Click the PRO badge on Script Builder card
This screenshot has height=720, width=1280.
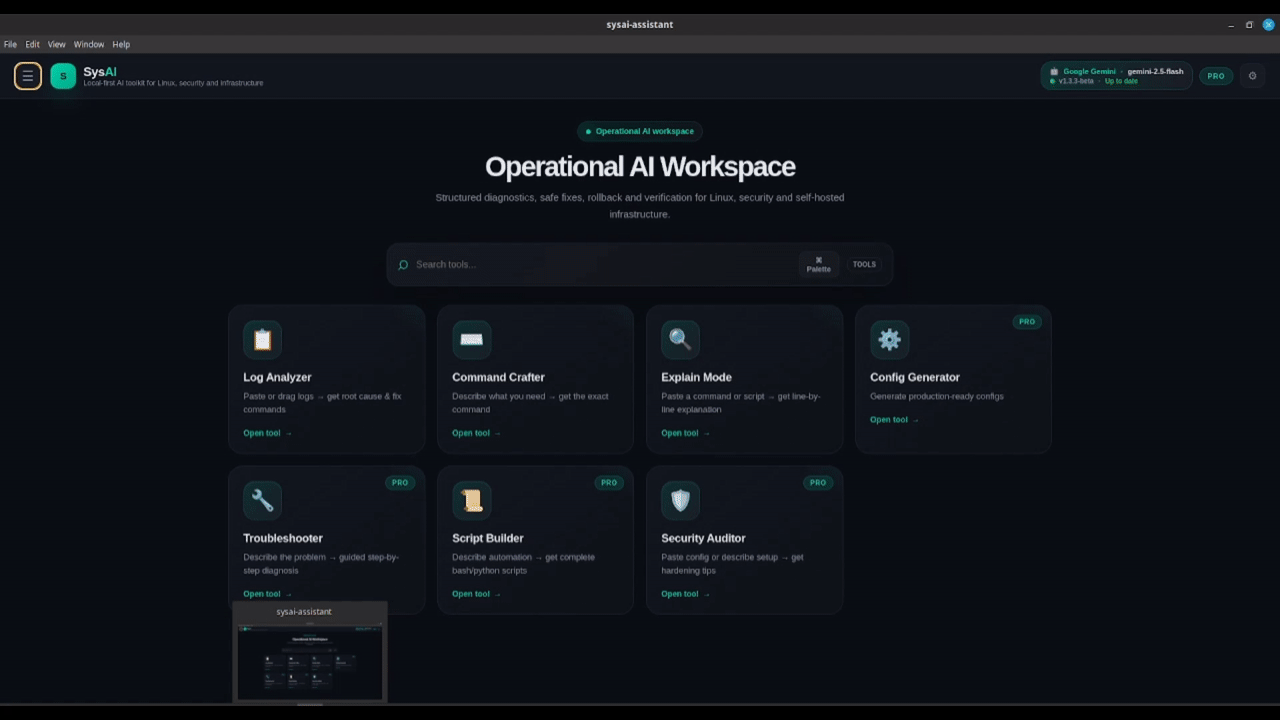pyautogui.click(x=609, y=483)
